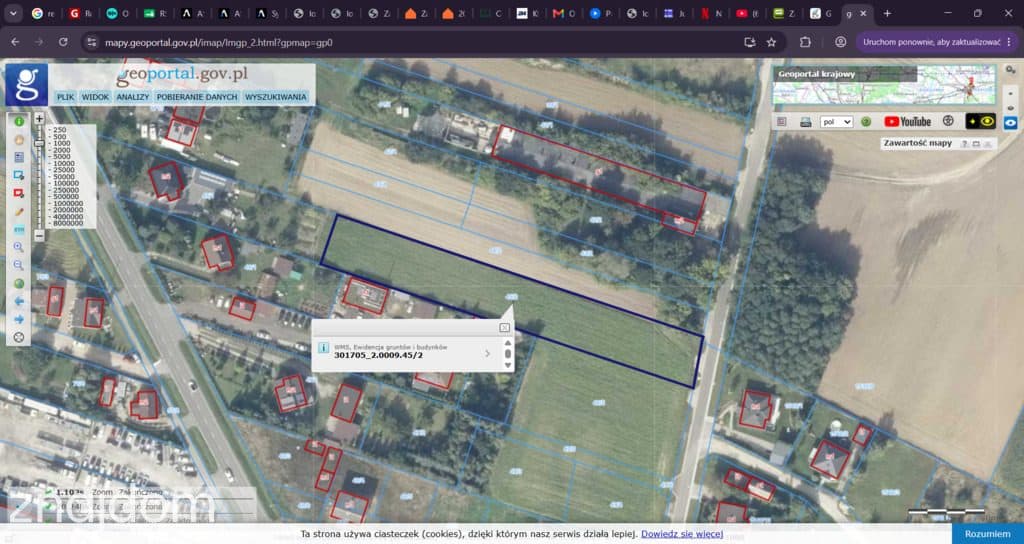The width and height of the screenshot is (1024, 544).
Task: Show full extent with the globe icon
Action: tap(19, 283)
